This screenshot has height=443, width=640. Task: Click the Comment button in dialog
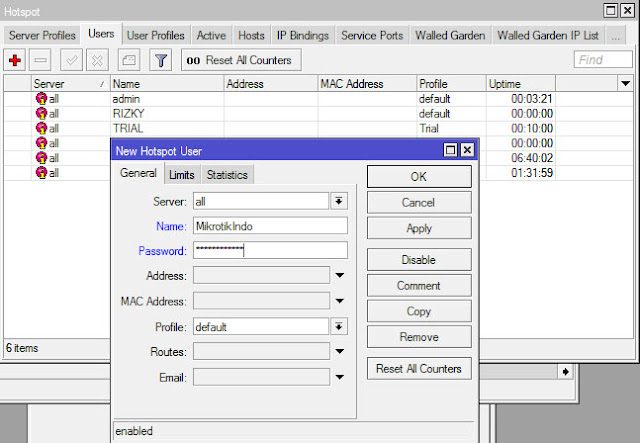(419, 285)
